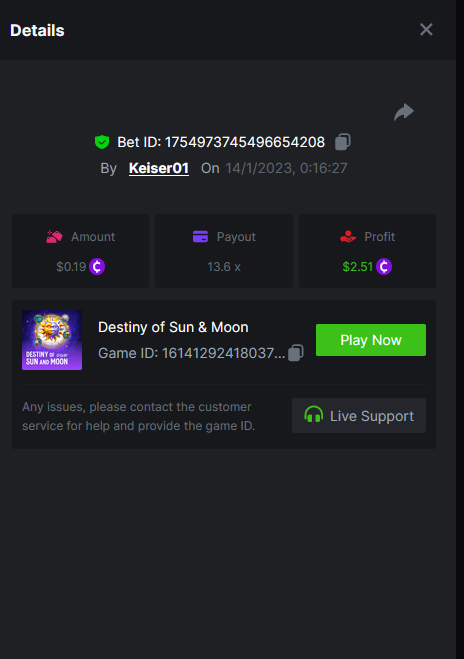This screenshot has height=659, width=464.
Task: Click the purple coin beside $2.51
Action: (384, 266)
